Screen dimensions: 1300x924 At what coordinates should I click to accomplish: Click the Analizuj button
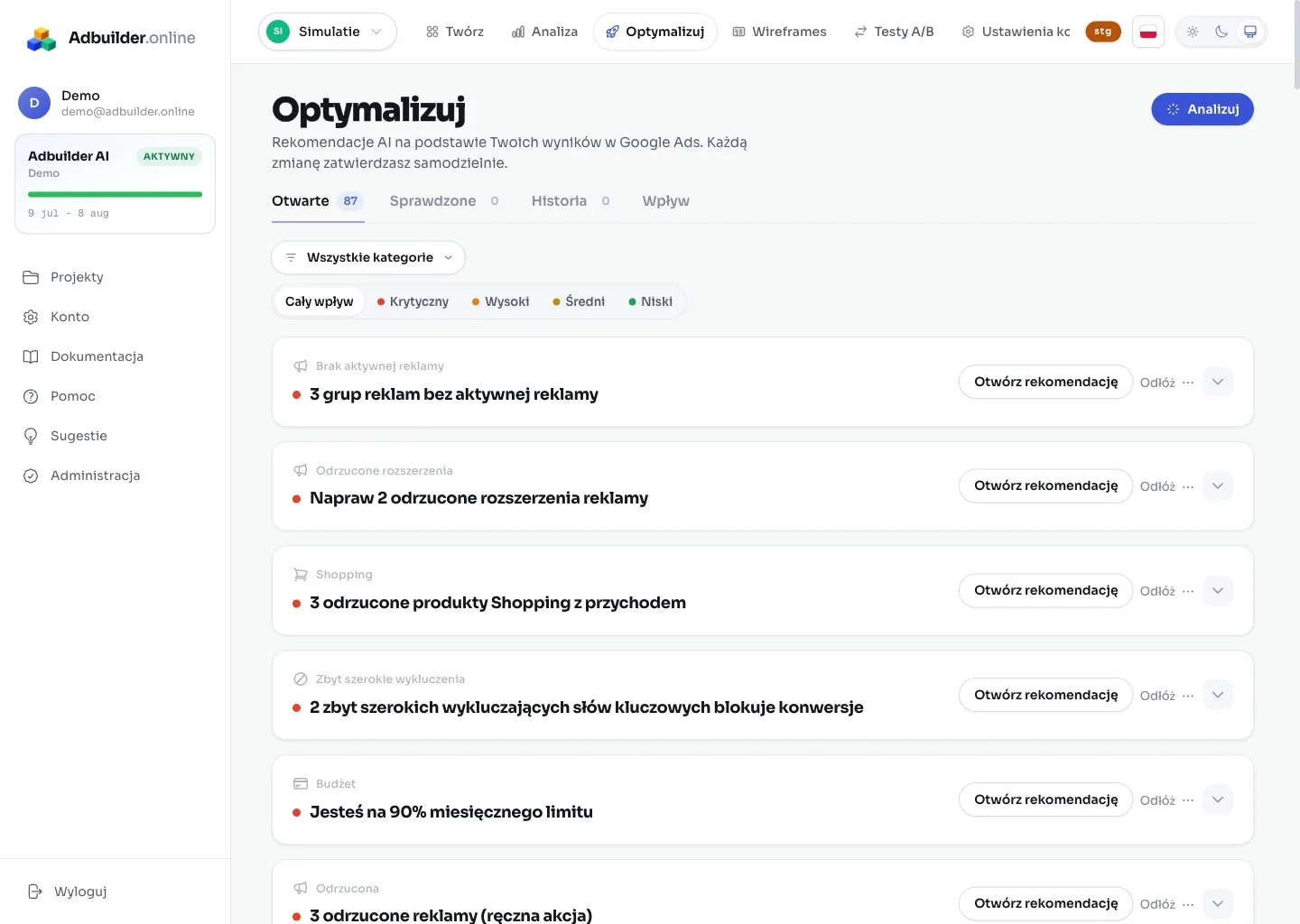pyautogui.click(x=1202, y=109)
